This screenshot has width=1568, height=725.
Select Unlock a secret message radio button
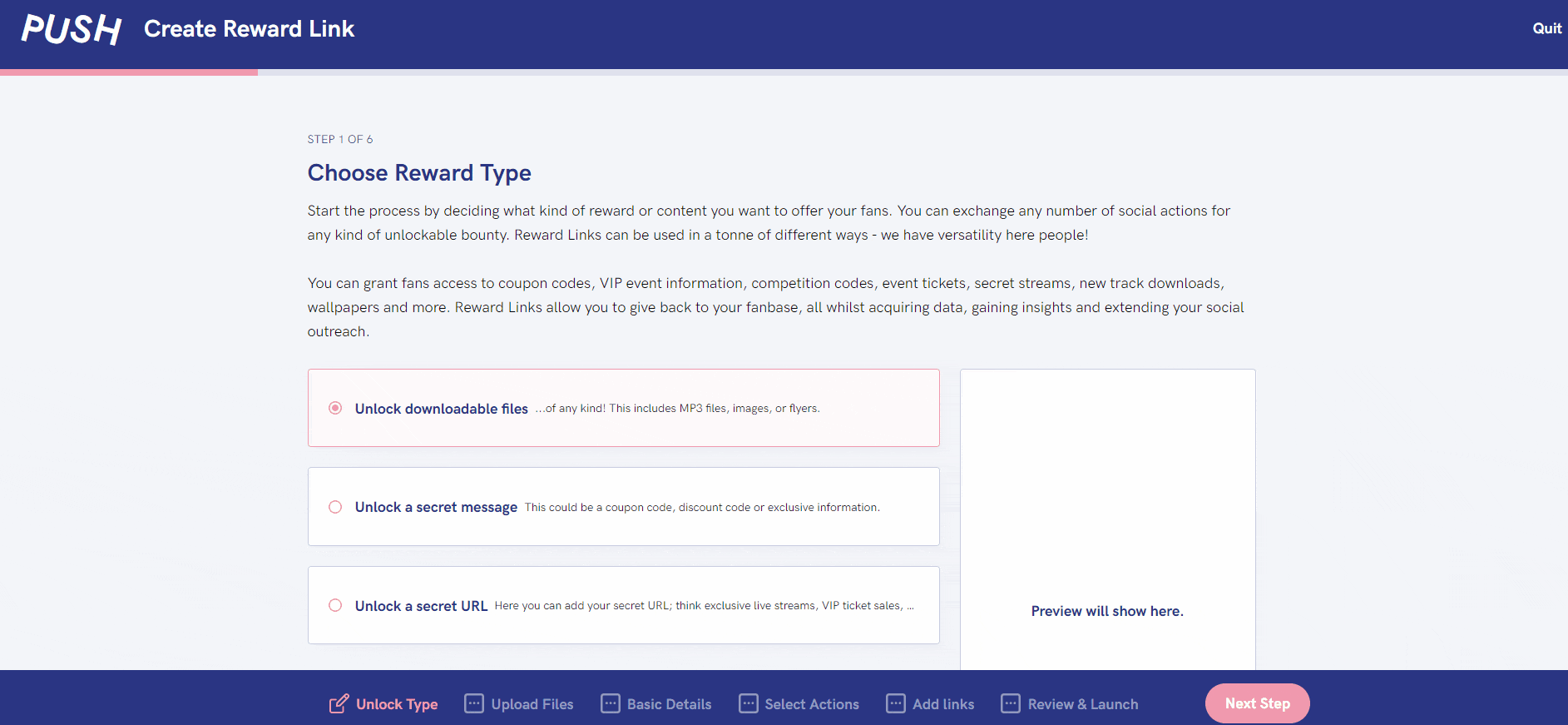335,507
